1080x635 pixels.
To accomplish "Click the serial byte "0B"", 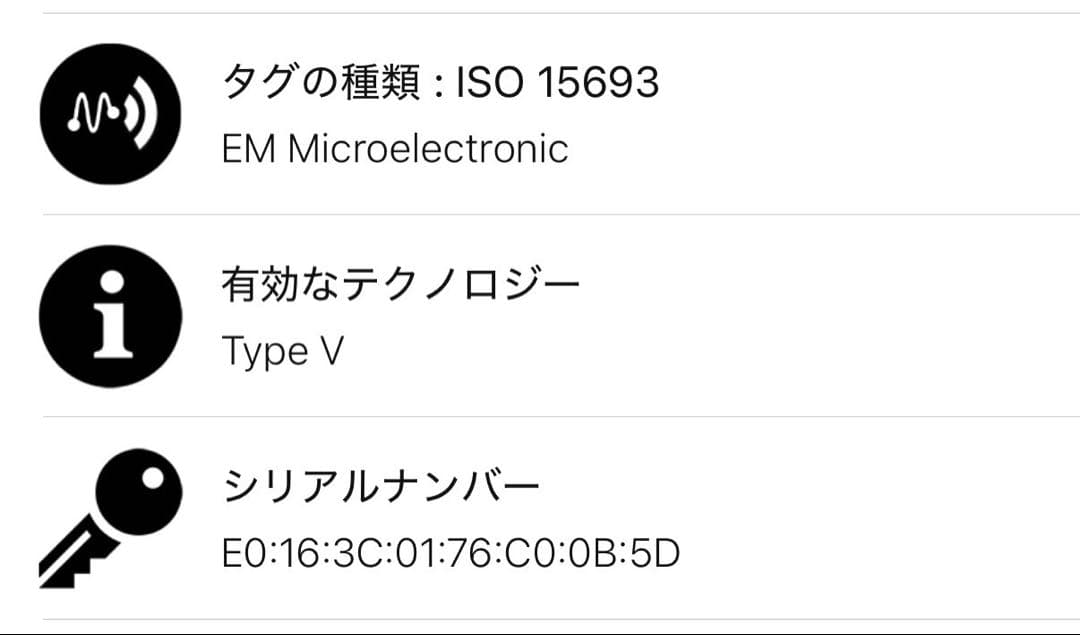I will click(594, 552).
